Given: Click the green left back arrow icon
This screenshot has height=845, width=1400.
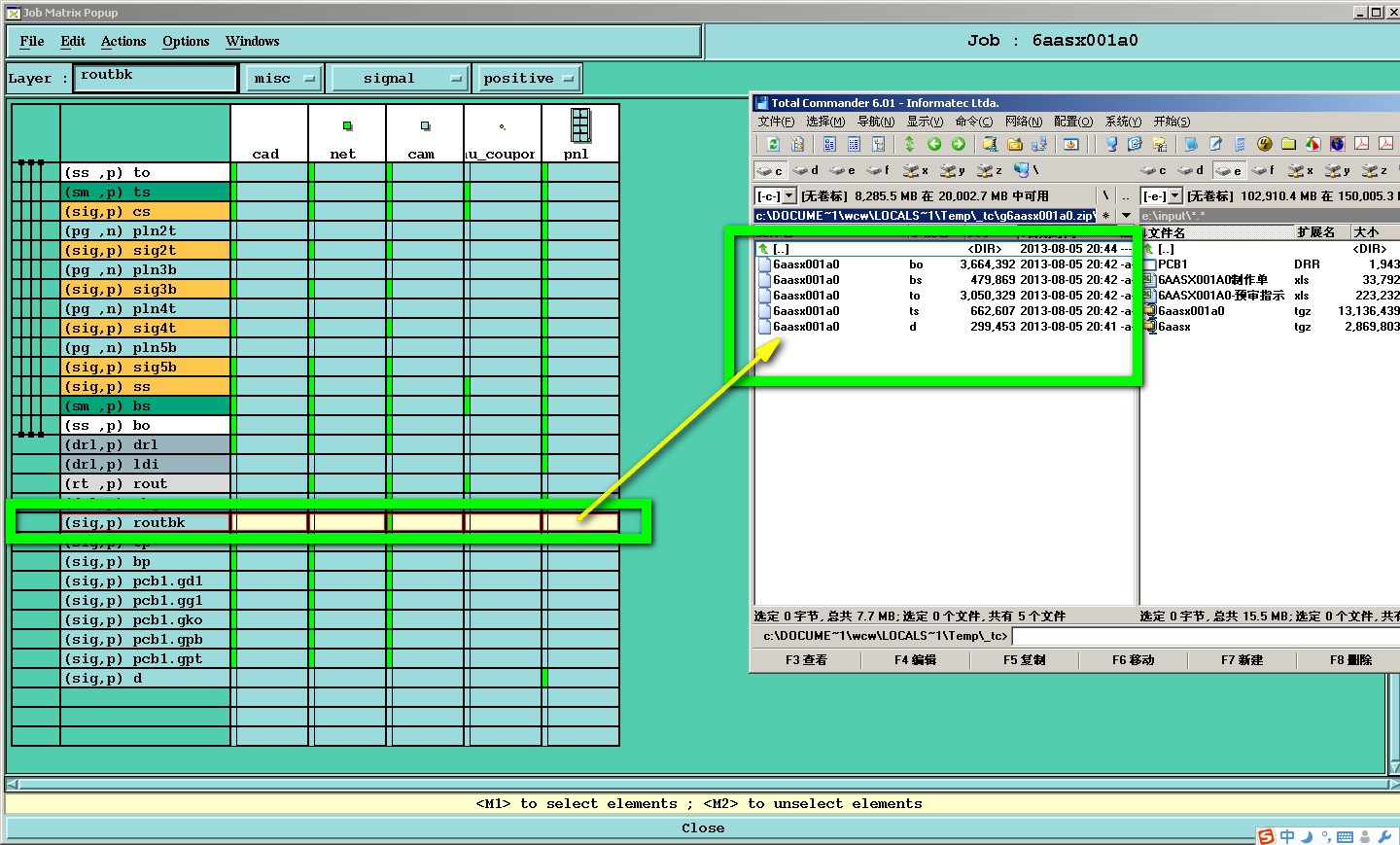Looking at the screenshot, I should (x=934, y=144).
